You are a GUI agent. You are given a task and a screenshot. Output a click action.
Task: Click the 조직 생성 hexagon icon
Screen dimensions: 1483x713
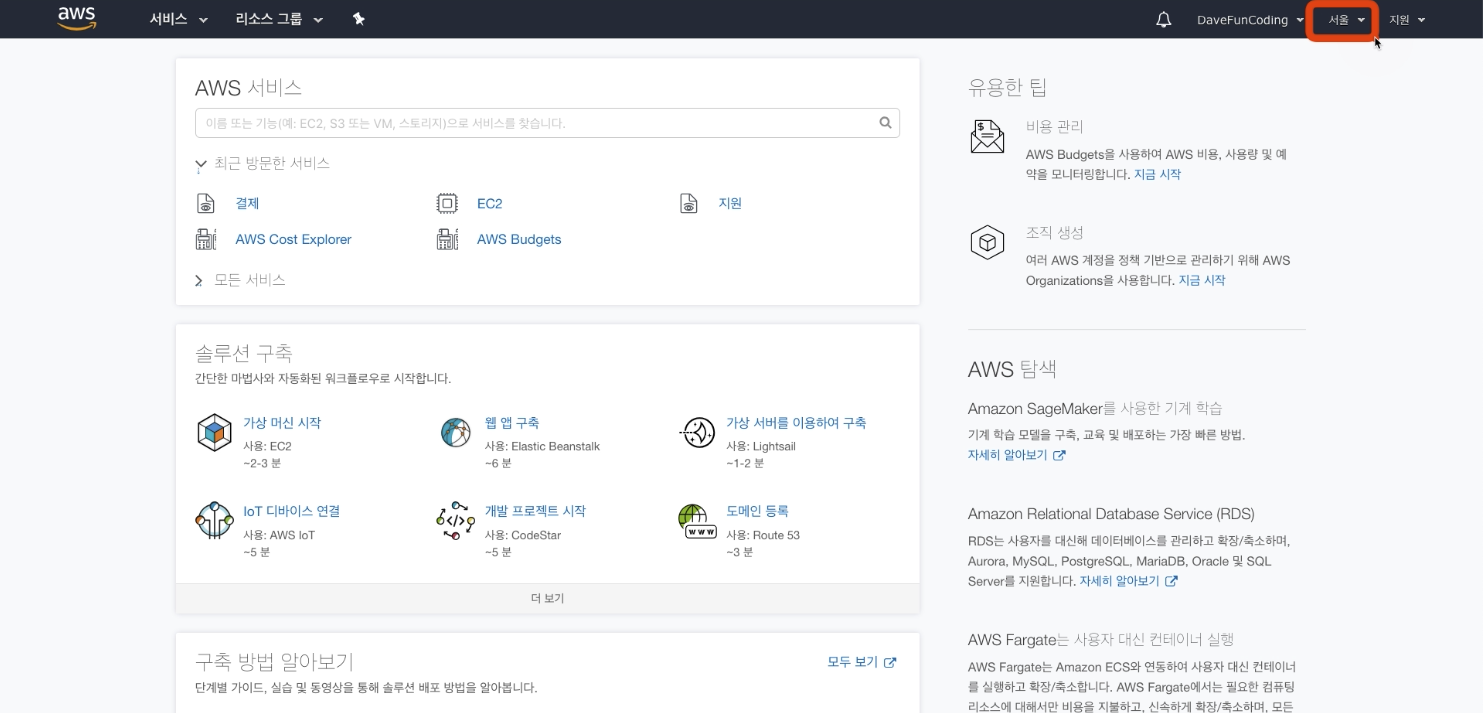coord(987,243)
